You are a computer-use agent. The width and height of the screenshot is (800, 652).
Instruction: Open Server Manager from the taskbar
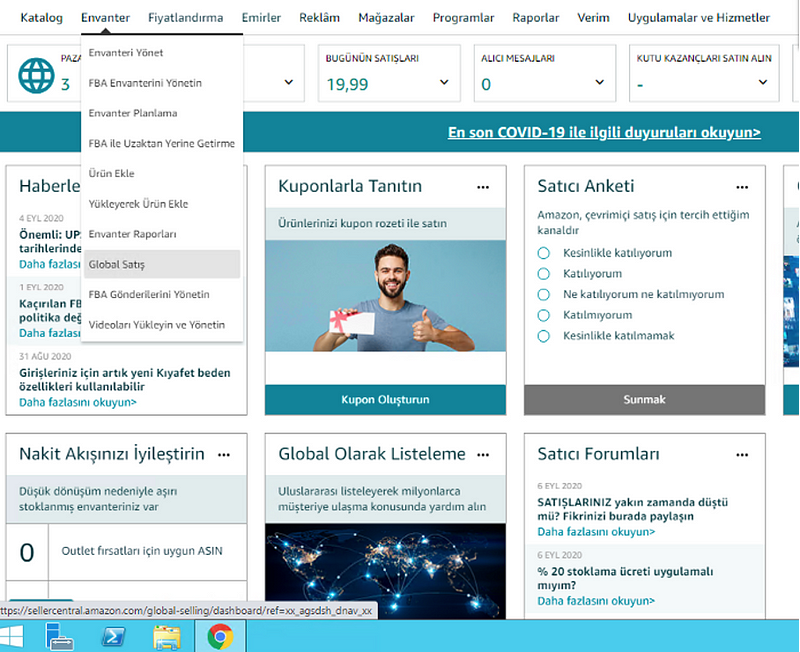point(59,636)
